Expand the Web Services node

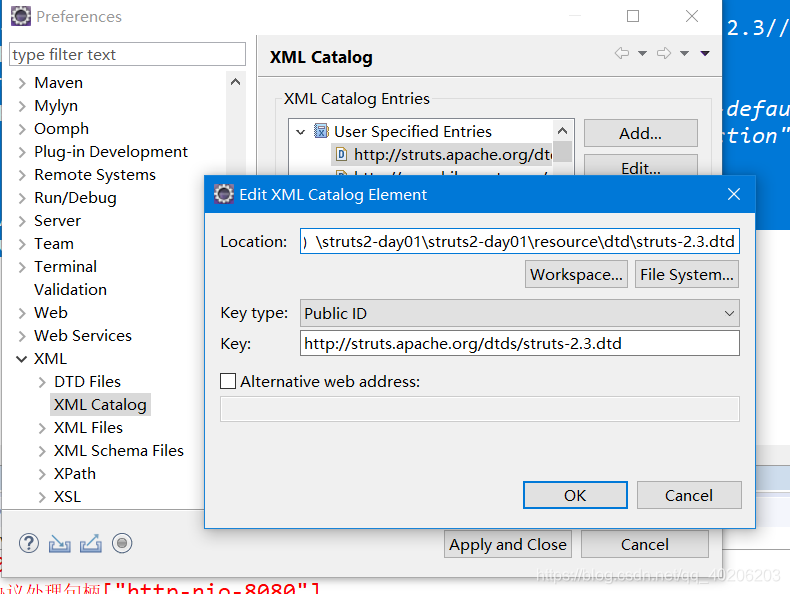(22, 336)
